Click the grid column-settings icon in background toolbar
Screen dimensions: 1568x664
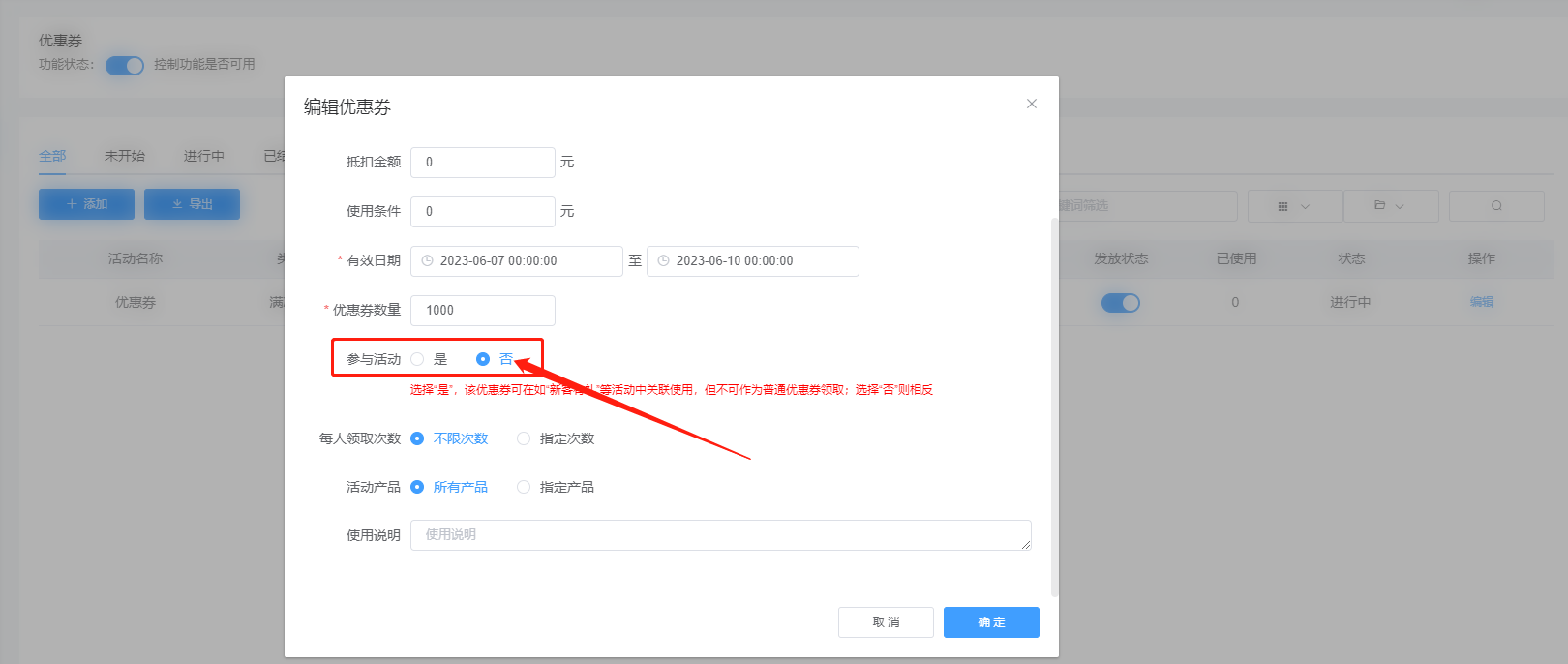[1282, 206]
